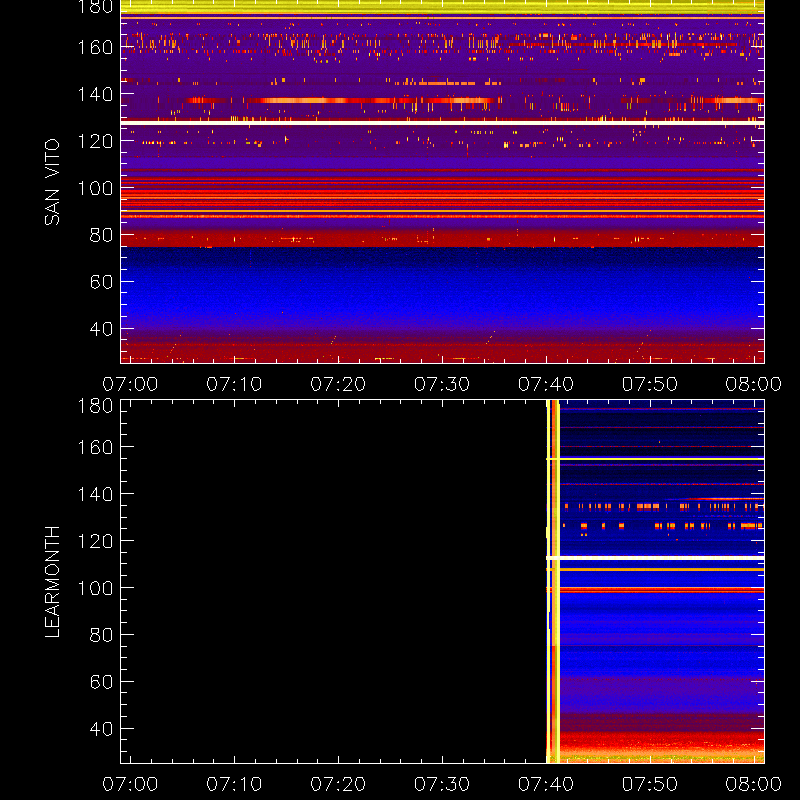This screenshot has width=800, height=800.
Task: Click 07:20 time label under LEARMONTH plot
Action: coord(338,784)
